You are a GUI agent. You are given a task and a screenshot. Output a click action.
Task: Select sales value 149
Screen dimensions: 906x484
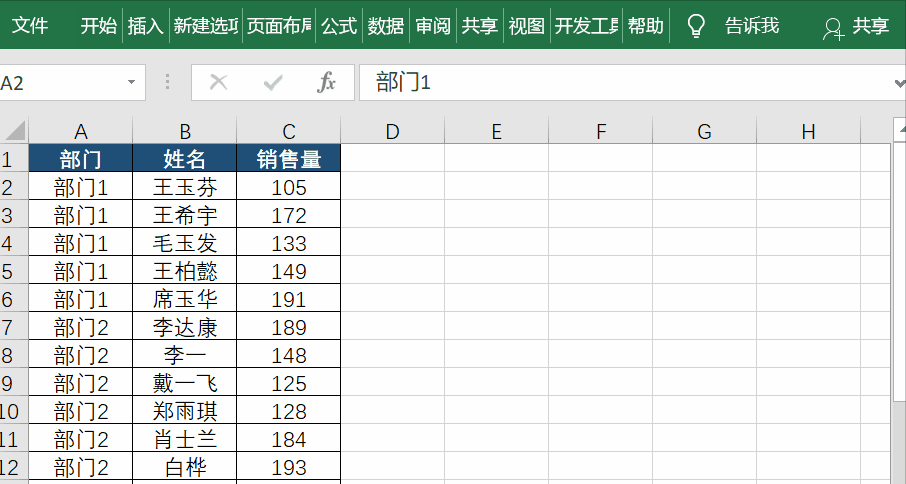(x=289, y=271)
